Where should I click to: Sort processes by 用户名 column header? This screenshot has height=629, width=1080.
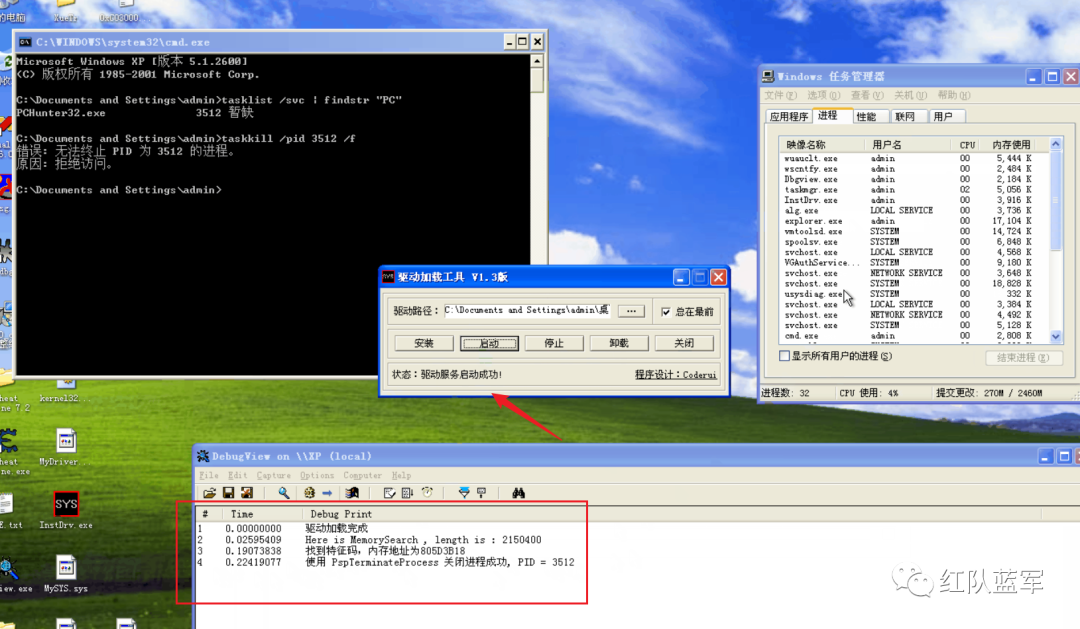point(907,145)
